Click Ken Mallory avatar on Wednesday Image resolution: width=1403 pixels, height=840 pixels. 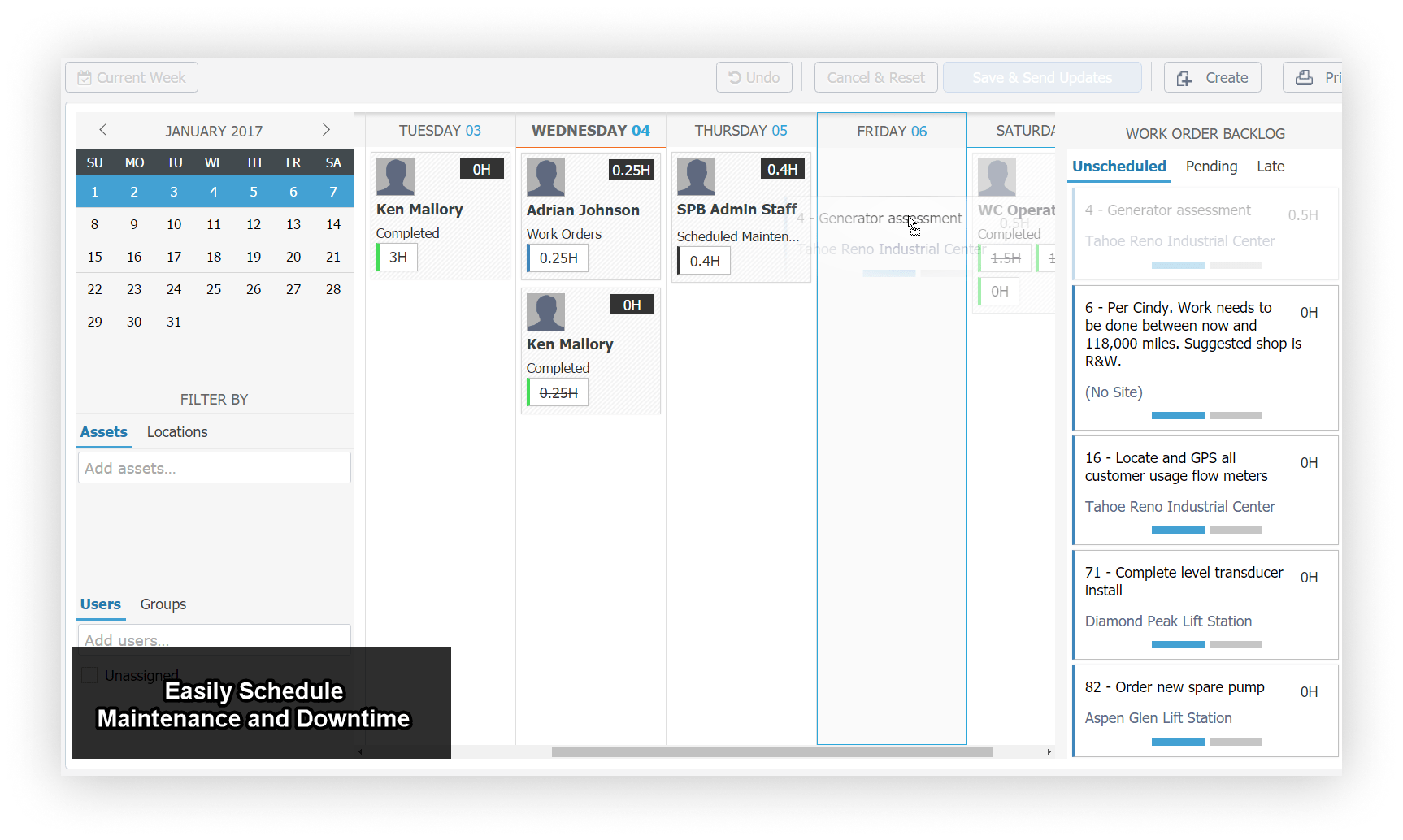click(546, 312)
